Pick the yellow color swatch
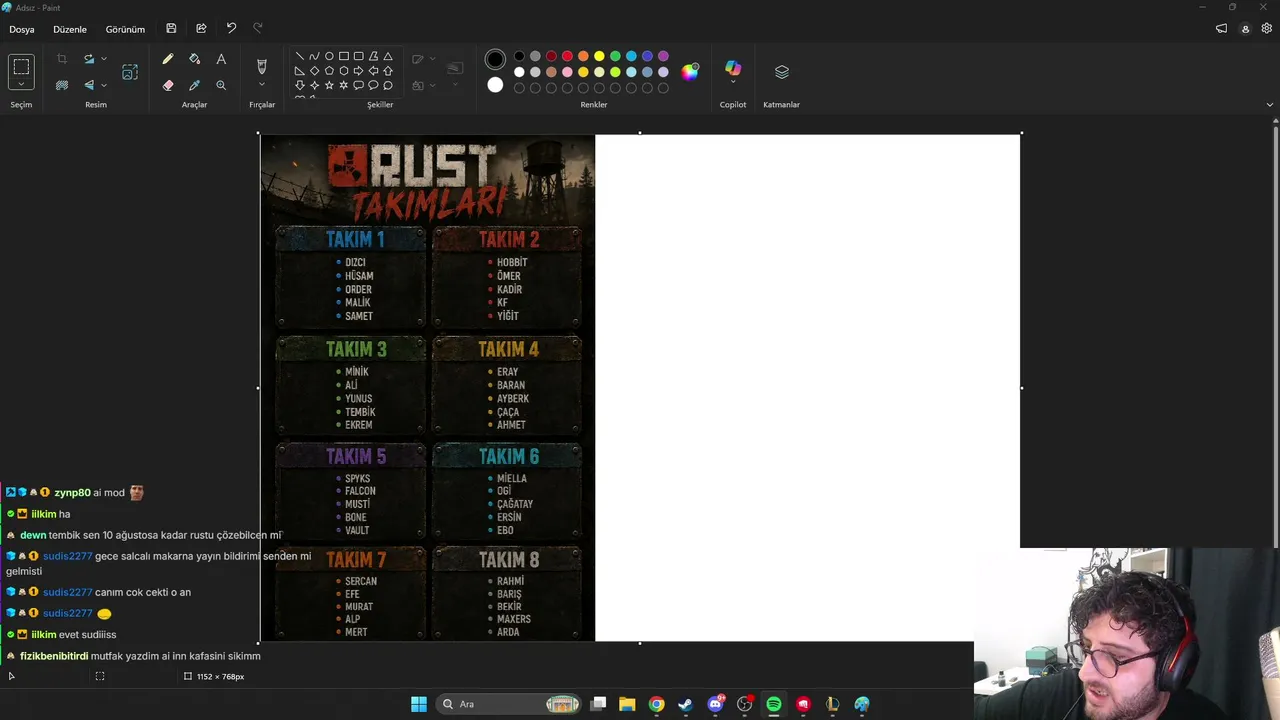This screenshot has height=720, width=1280. (599, 56)
